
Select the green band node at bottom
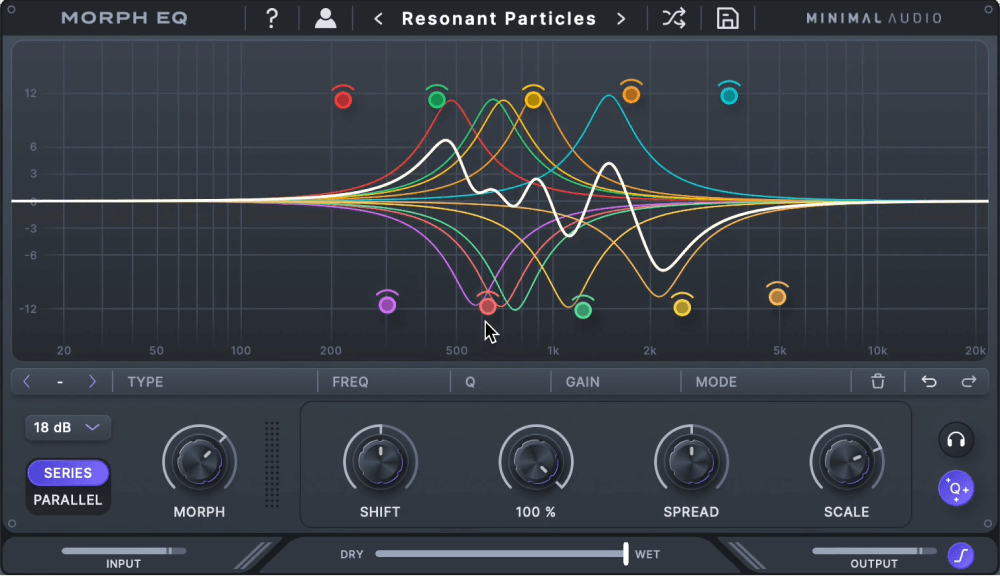click(x=583, y=311)
